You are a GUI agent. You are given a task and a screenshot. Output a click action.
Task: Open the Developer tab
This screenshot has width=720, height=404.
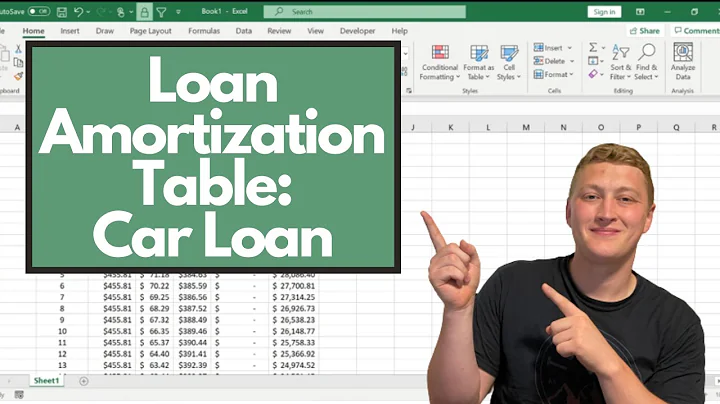[357, 31]
